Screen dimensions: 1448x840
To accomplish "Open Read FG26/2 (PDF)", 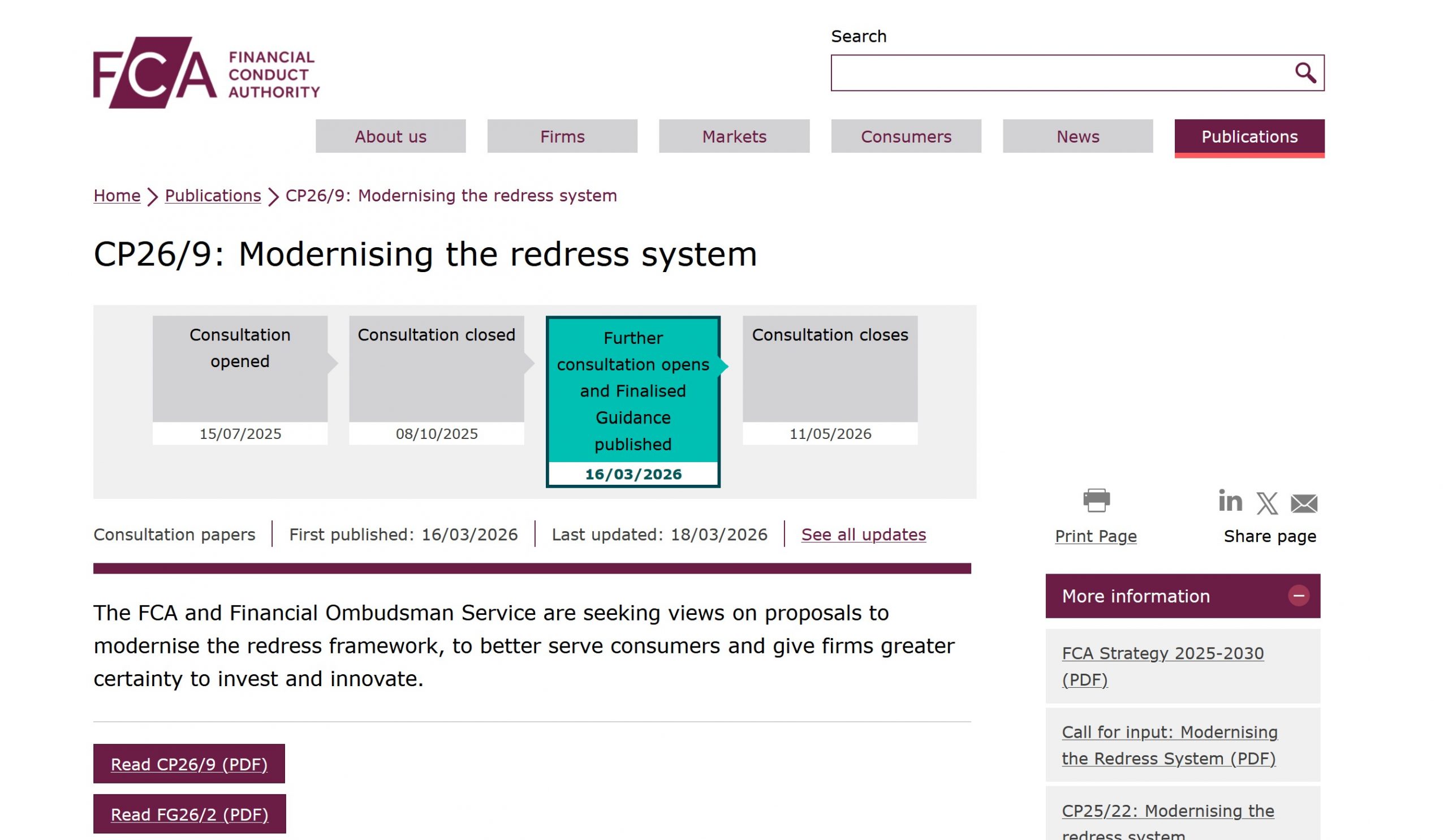I will coord(189,814).
